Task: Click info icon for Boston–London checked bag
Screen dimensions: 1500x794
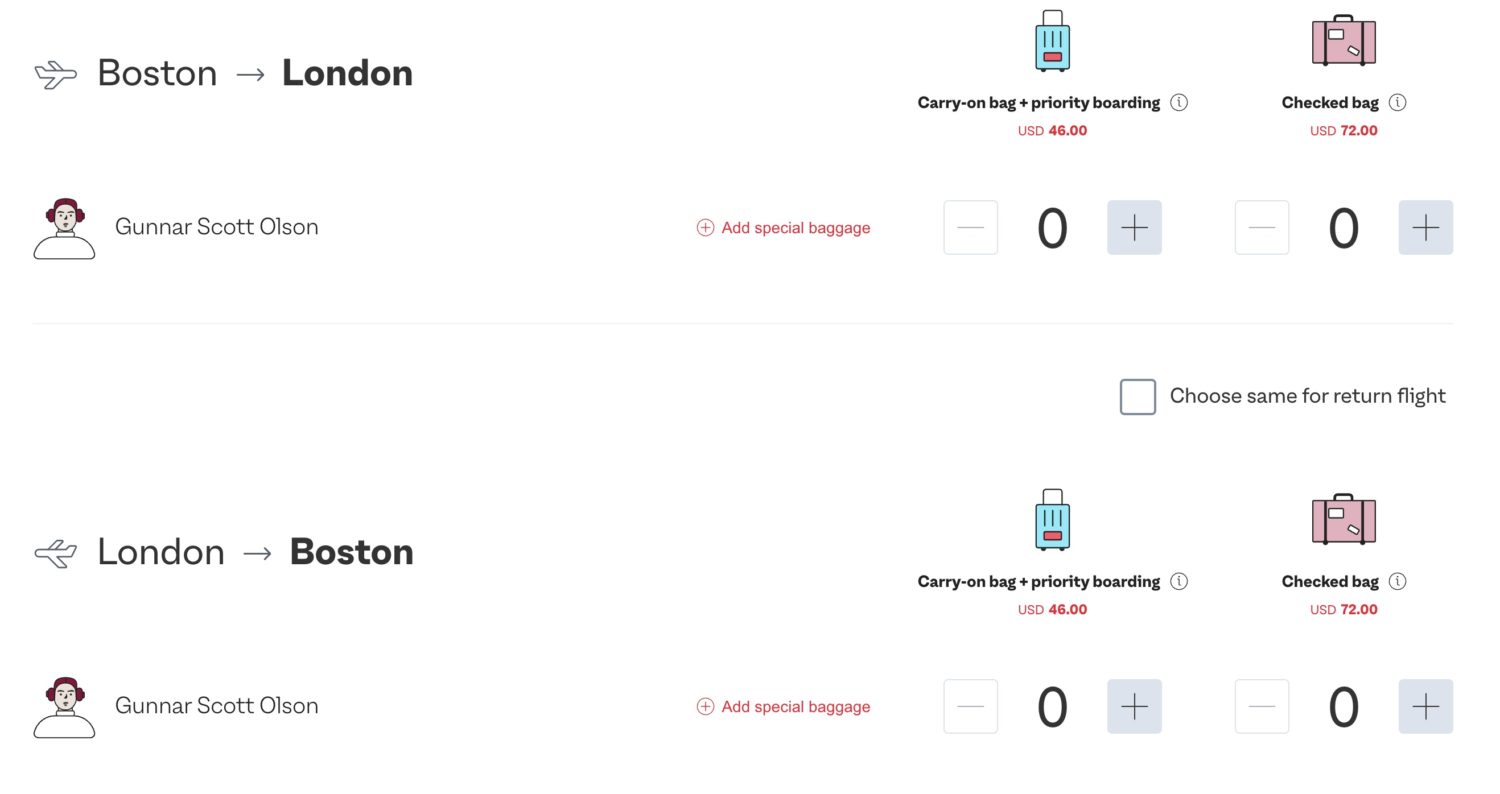Action: [1398, 102]
